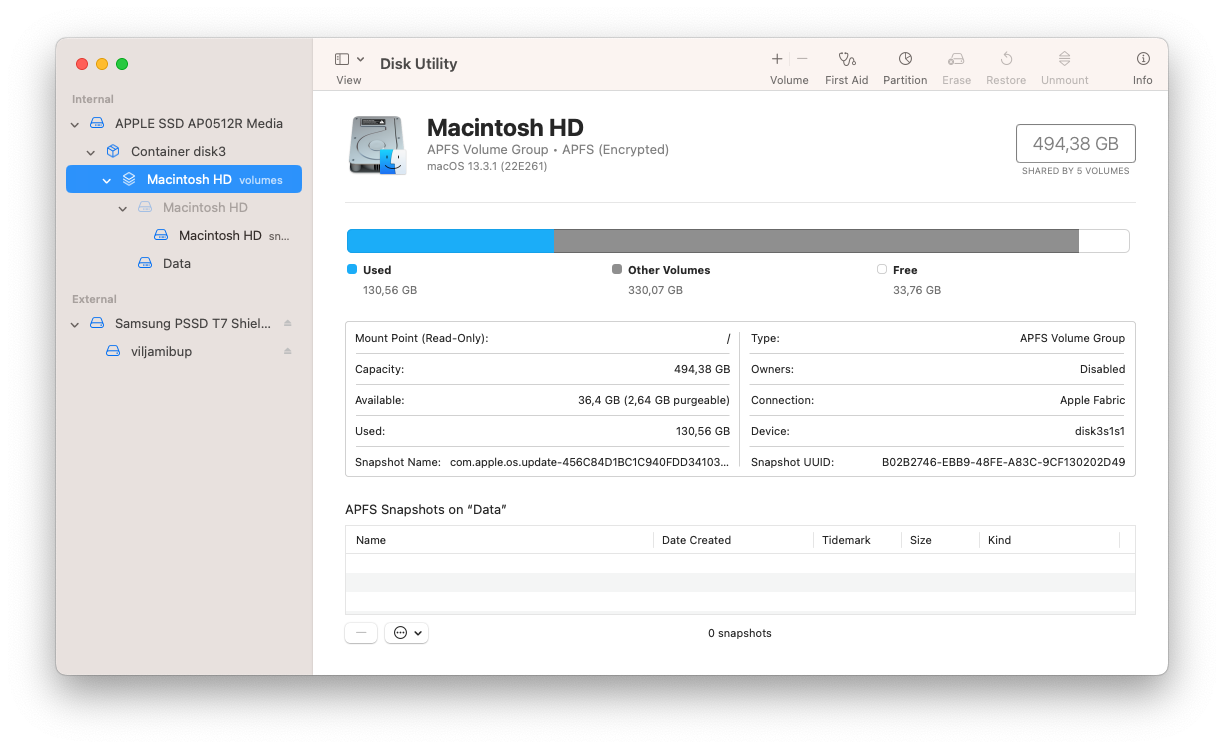The width and height of the screenshot is (1224, 749).
Task: Click the Macintosh HD stacked-layers icon
Action: [129, 180]
